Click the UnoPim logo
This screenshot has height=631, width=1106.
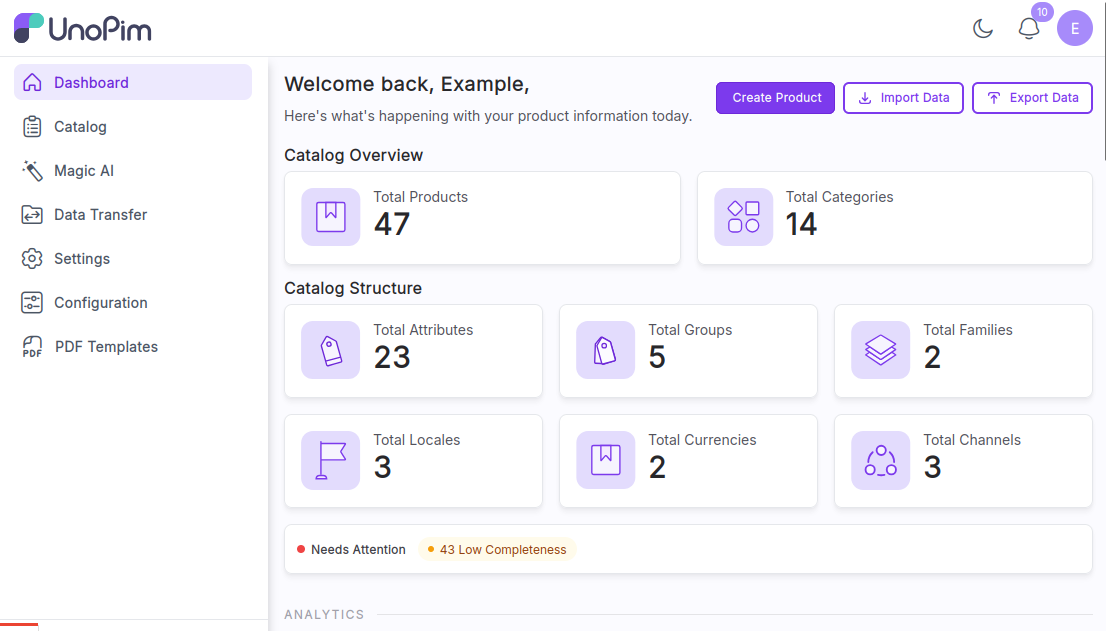click(83, 28)
